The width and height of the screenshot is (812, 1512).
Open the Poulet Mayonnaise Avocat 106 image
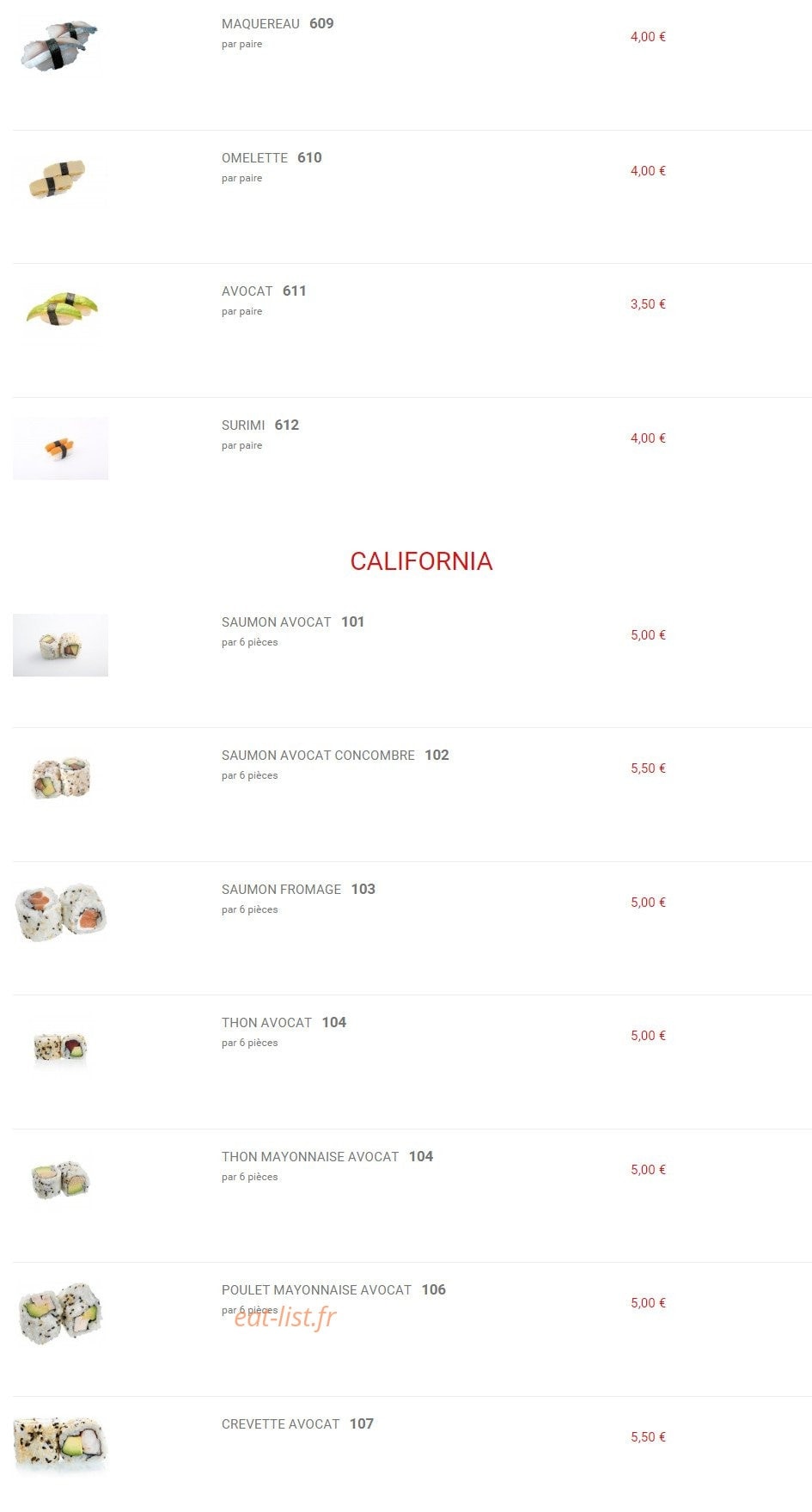[60, 1313]
